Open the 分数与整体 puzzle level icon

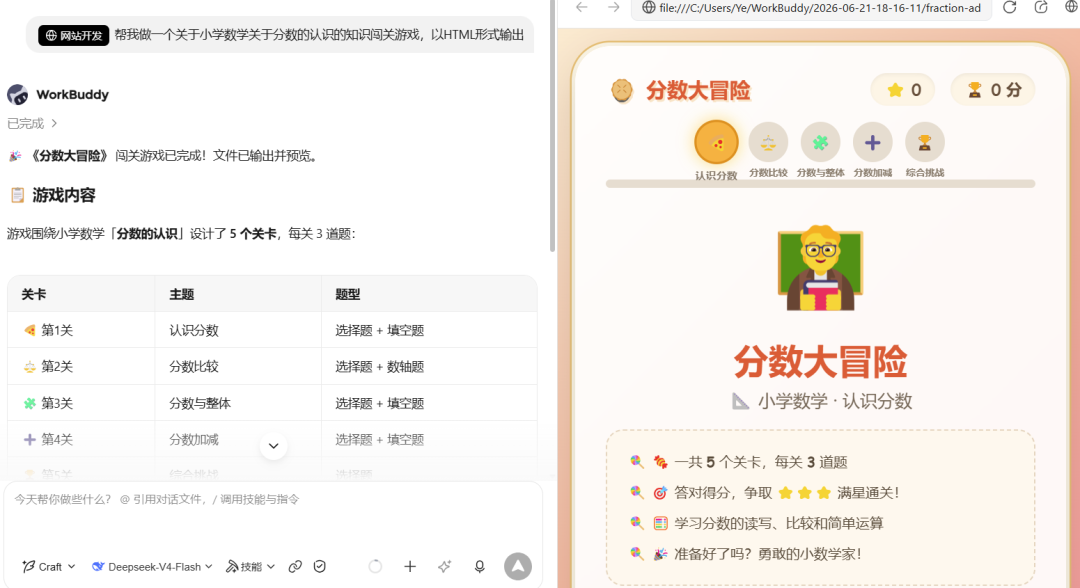point(820,143)
